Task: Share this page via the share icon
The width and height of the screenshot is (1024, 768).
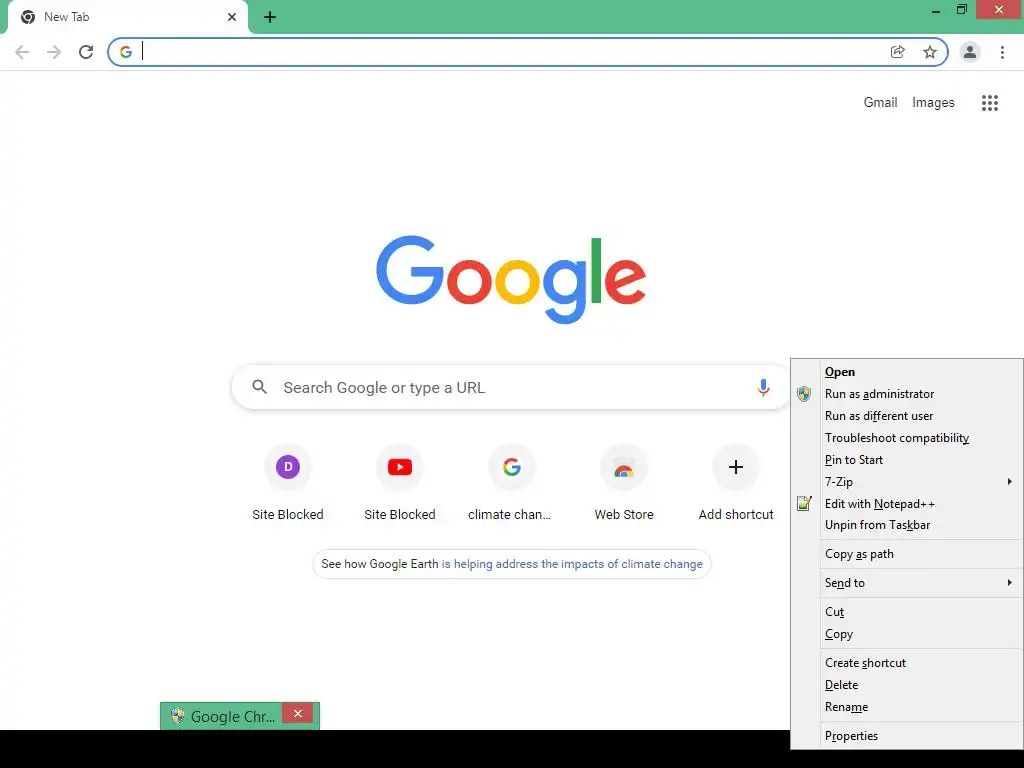Action: (x=898, y=52)
